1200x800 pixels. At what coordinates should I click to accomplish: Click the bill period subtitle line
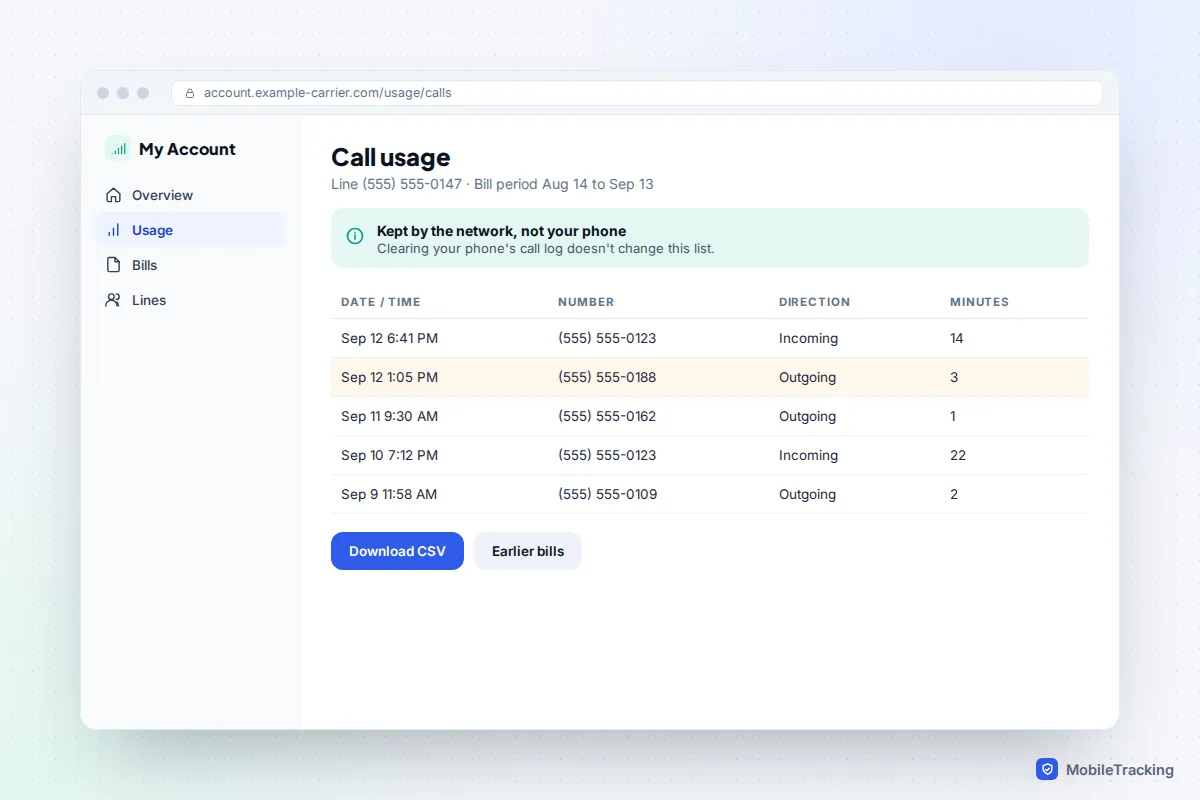[x=492, y=184]
